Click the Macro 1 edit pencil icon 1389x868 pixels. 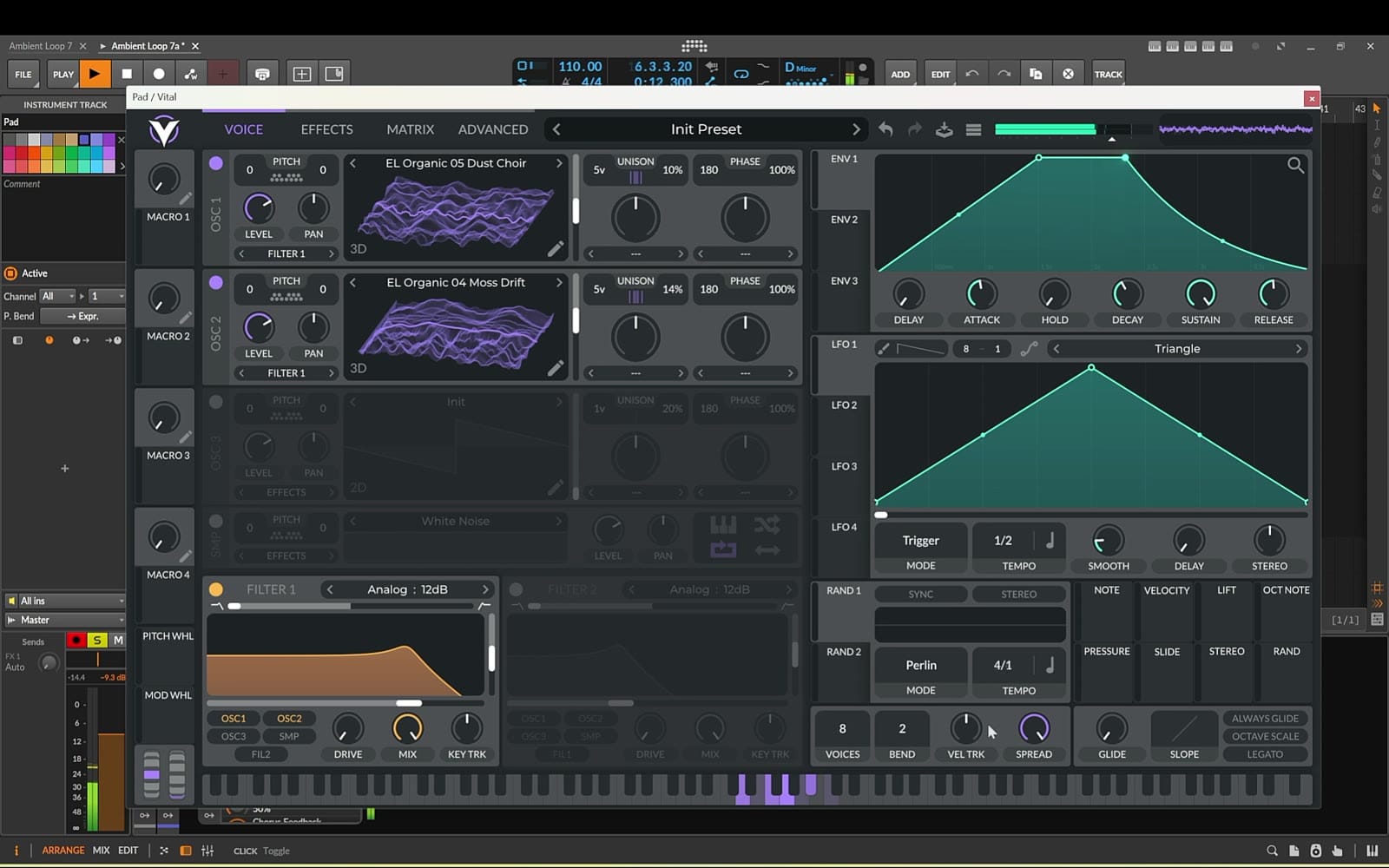pos(186,199)
